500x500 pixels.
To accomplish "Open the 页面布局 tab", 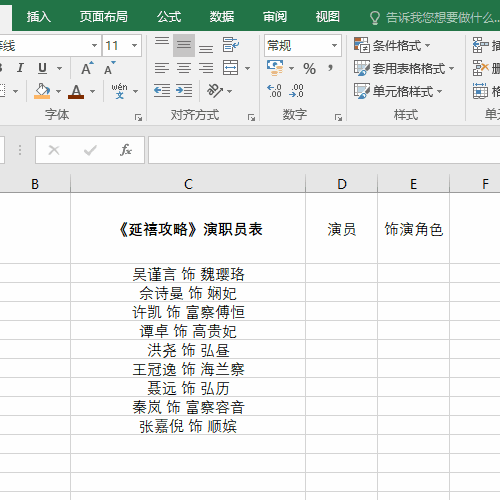I will pos(104,16).
